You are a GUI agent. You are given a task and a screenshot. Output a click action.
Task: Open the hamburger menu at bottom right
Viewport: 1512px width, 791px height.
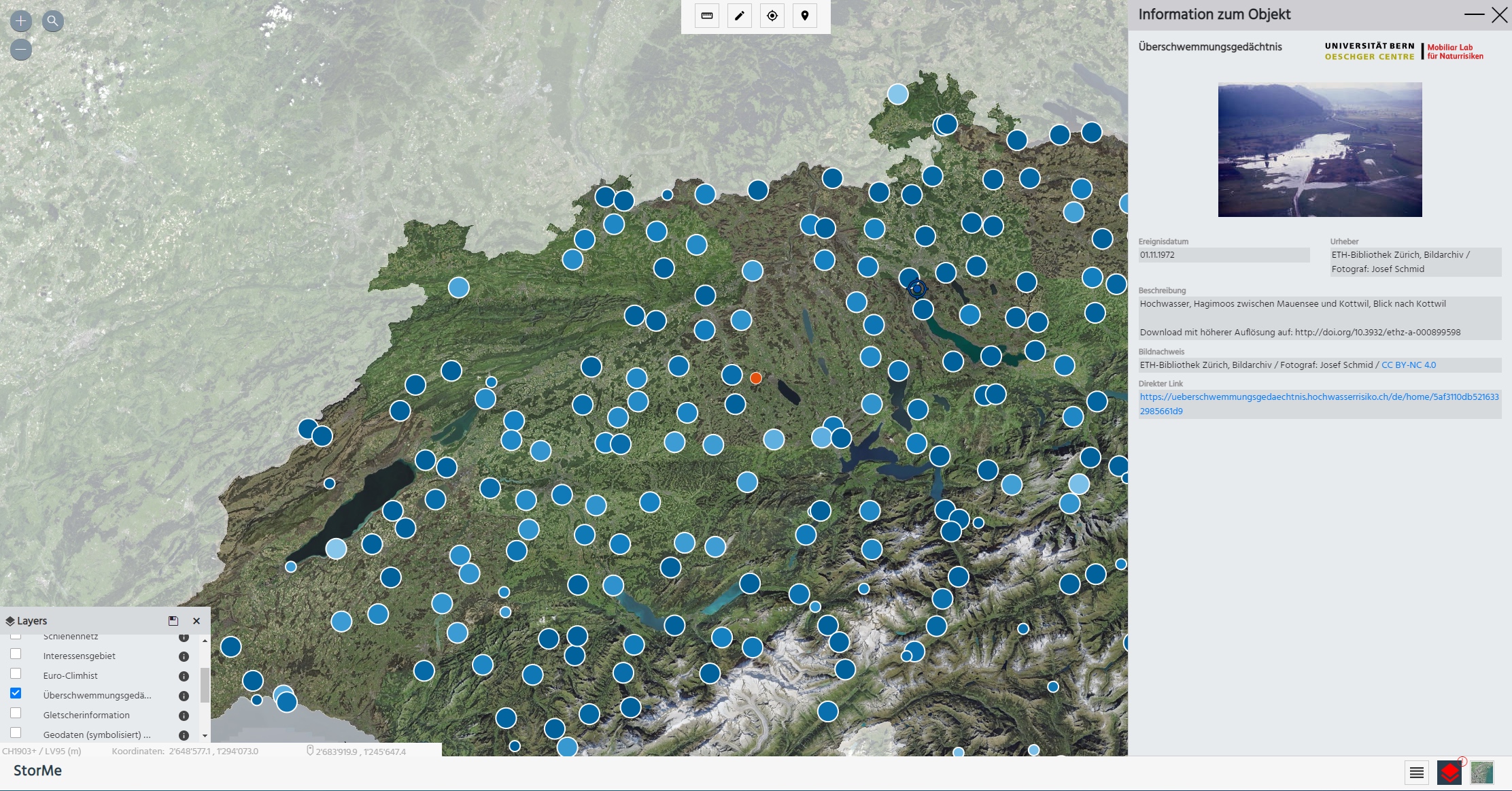tap(1417, 773)
